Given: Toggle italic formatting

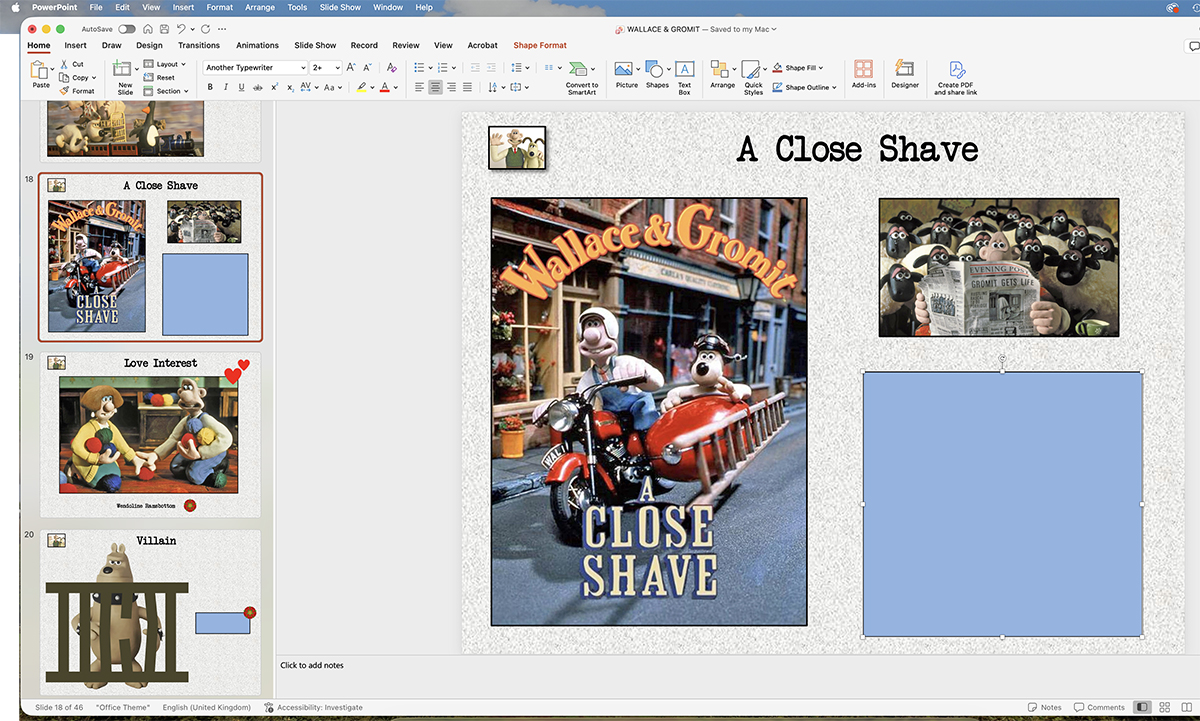Looking at the screenshot, I should pos(226,87).
